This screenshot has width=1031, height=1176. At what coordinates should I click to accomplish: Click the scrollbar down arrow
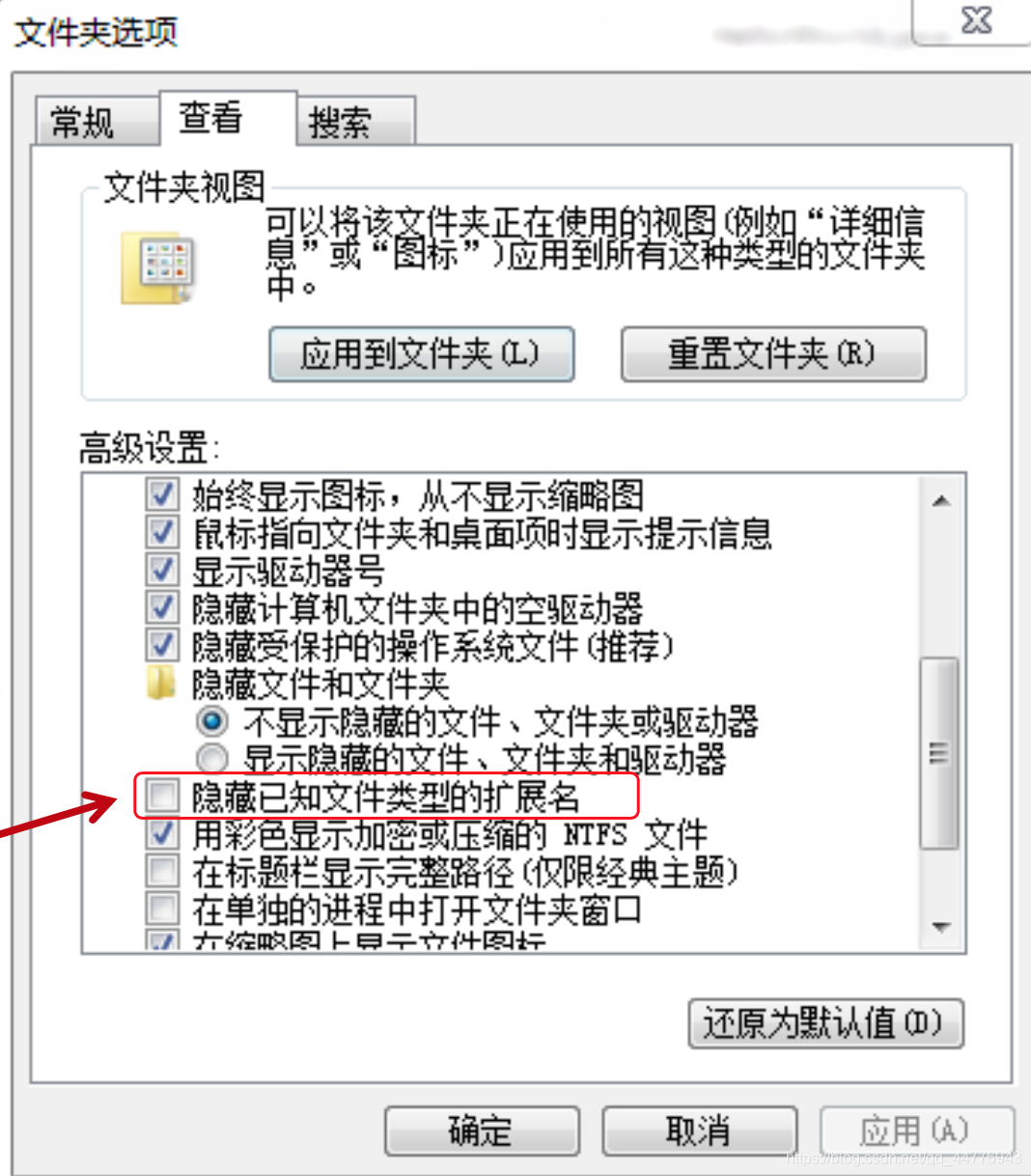point(941,927)
